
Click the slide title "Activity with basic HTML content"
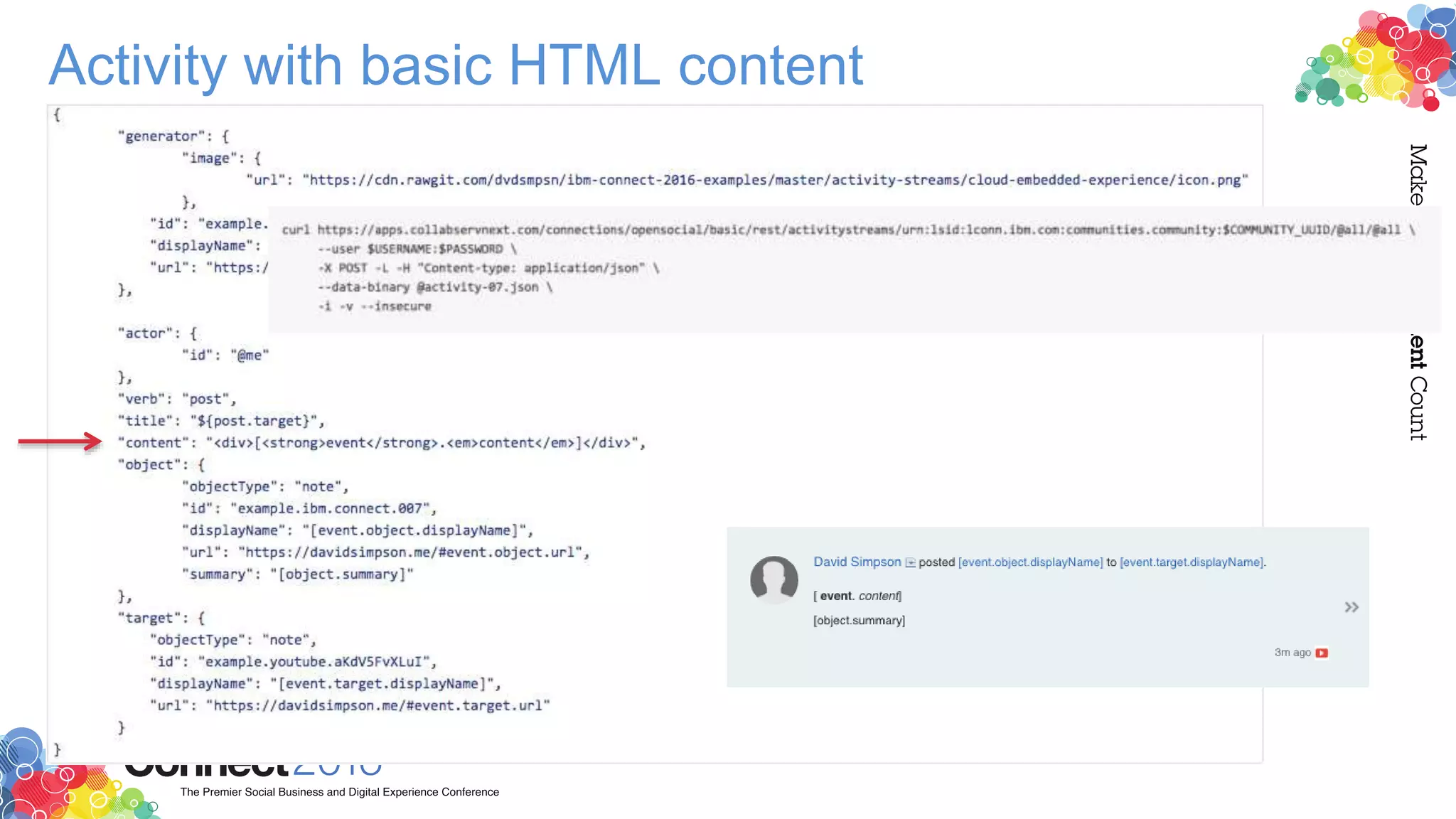pos(456,65)
